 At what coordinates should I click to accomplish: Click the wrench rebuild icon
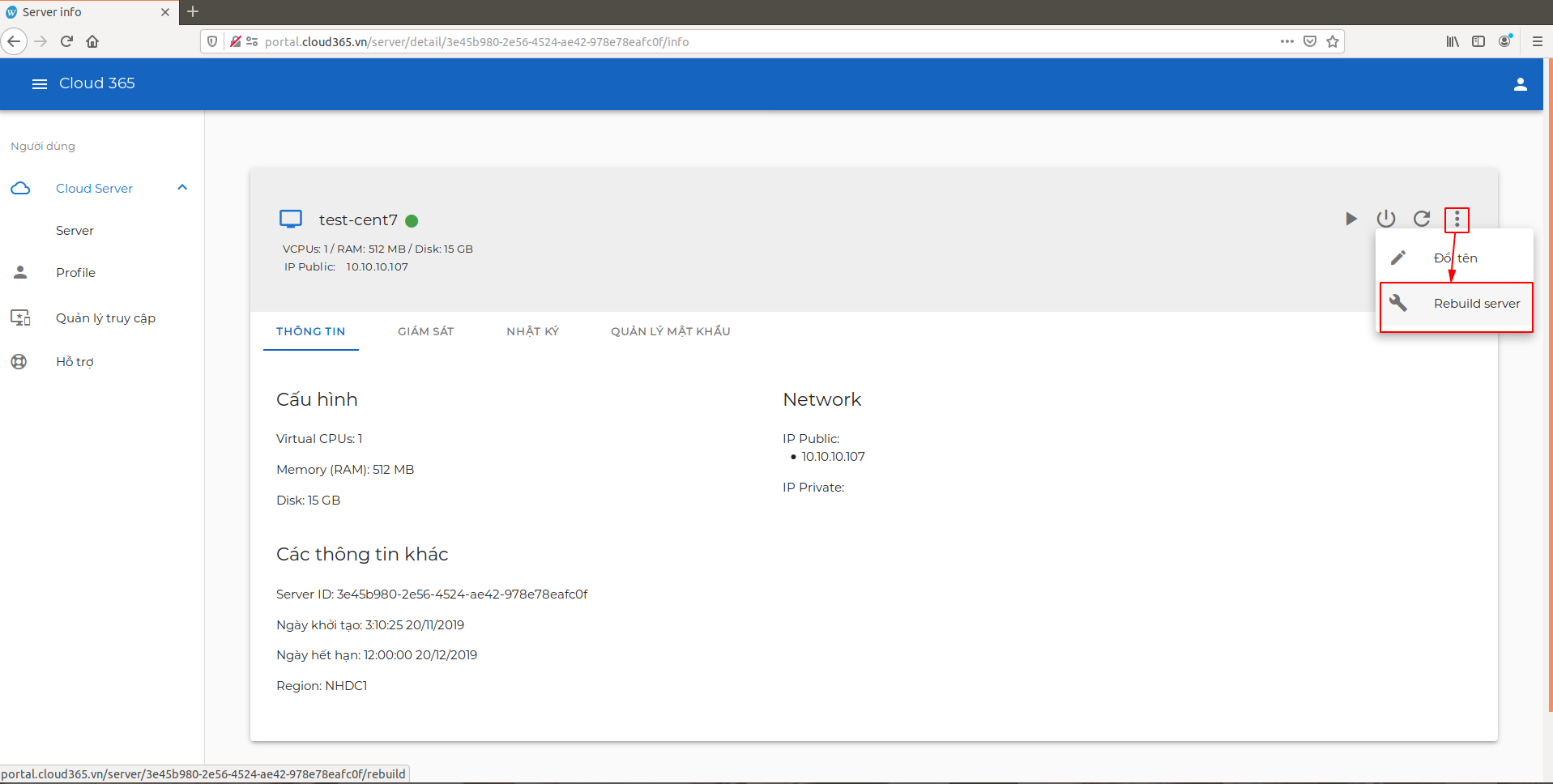[1398, 303]
